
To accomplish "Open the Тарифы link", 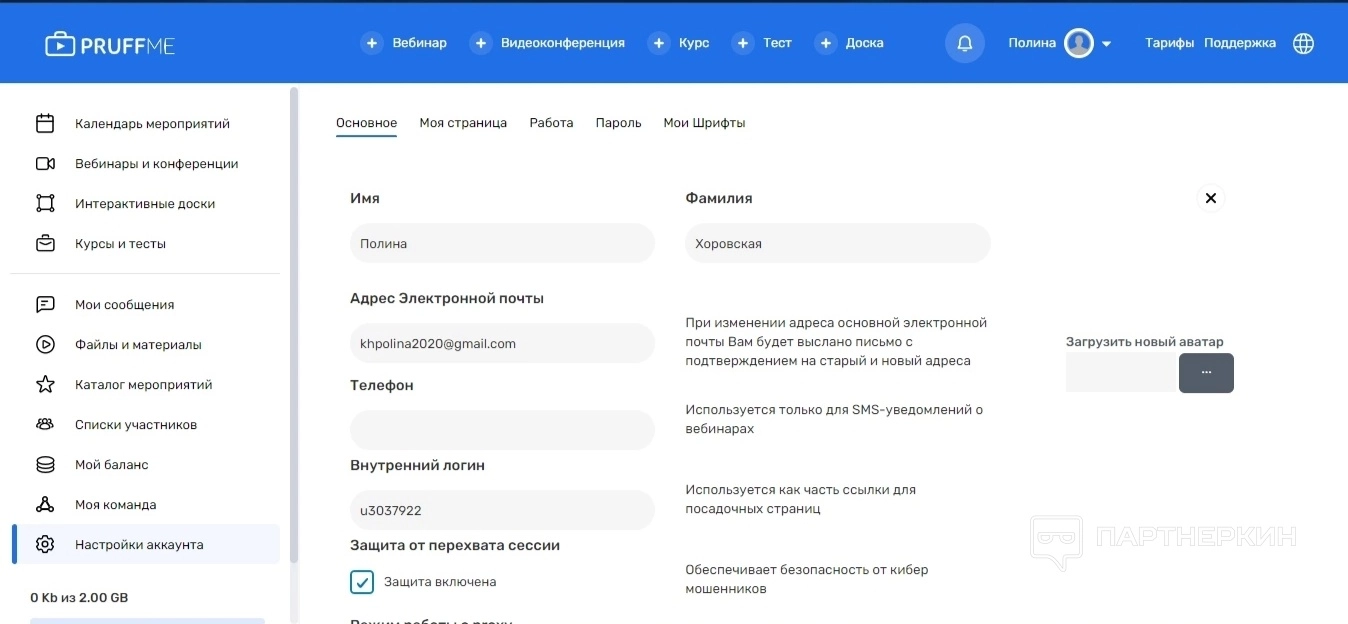I will coord(1169,43).
